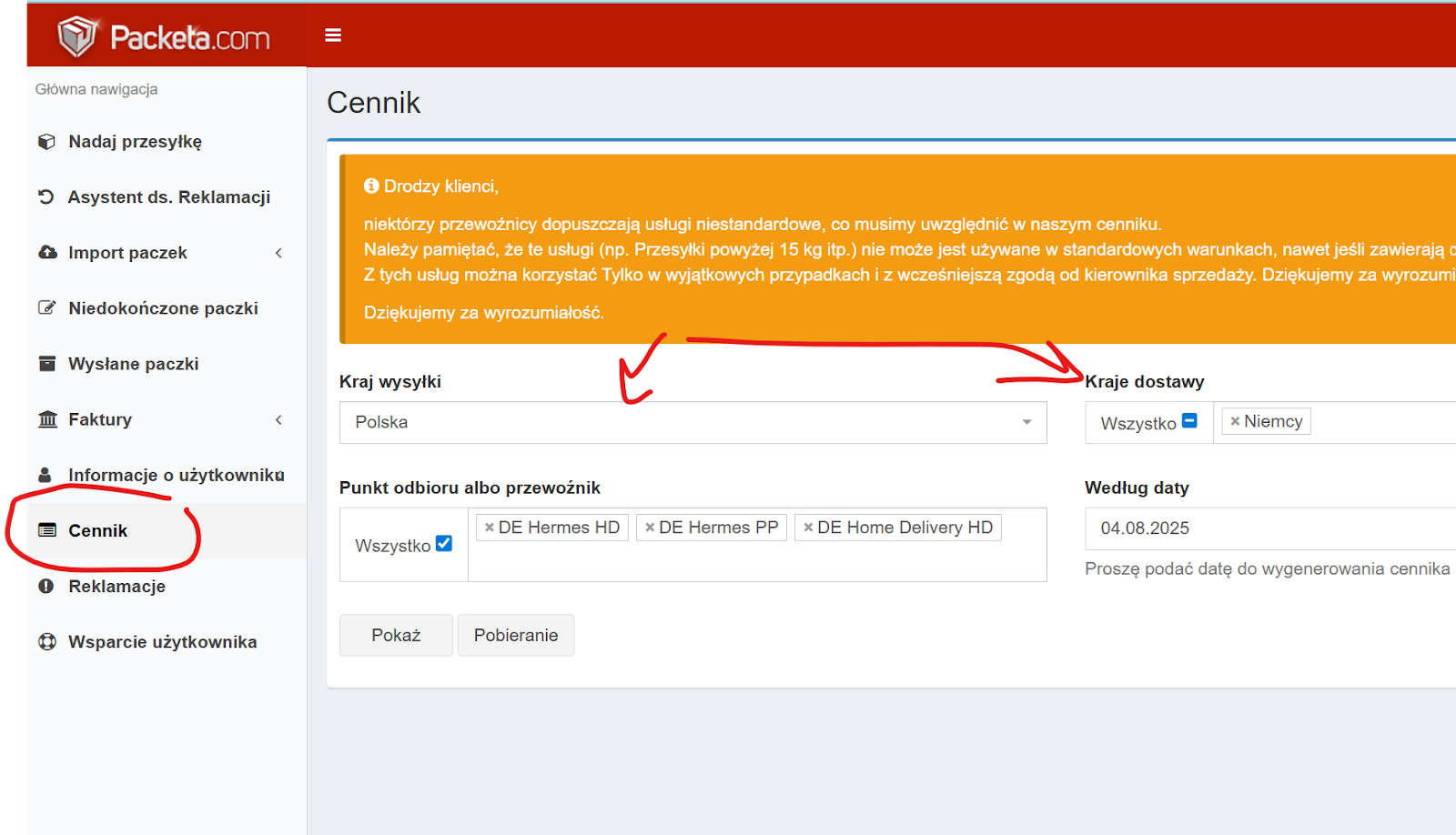Click the cloud upload icon beside Import paczek

coord(47,252)
